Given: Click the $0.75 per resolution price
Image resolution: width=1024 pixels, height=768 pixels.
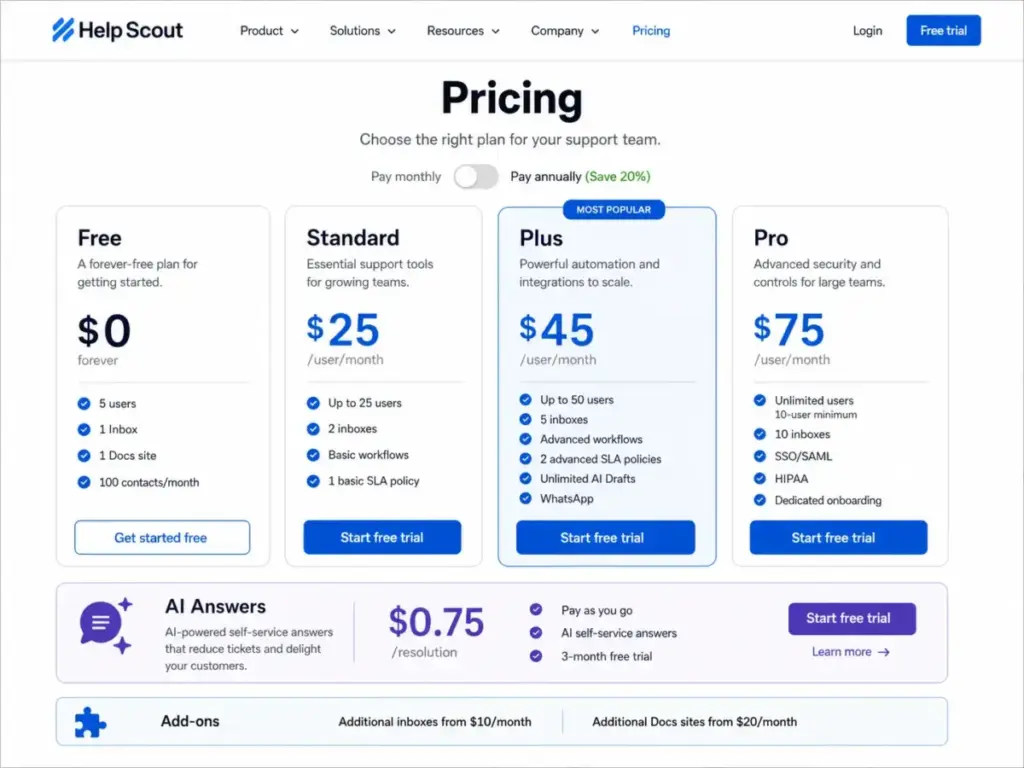Looking at the screenshot, I should click(436, 621).
